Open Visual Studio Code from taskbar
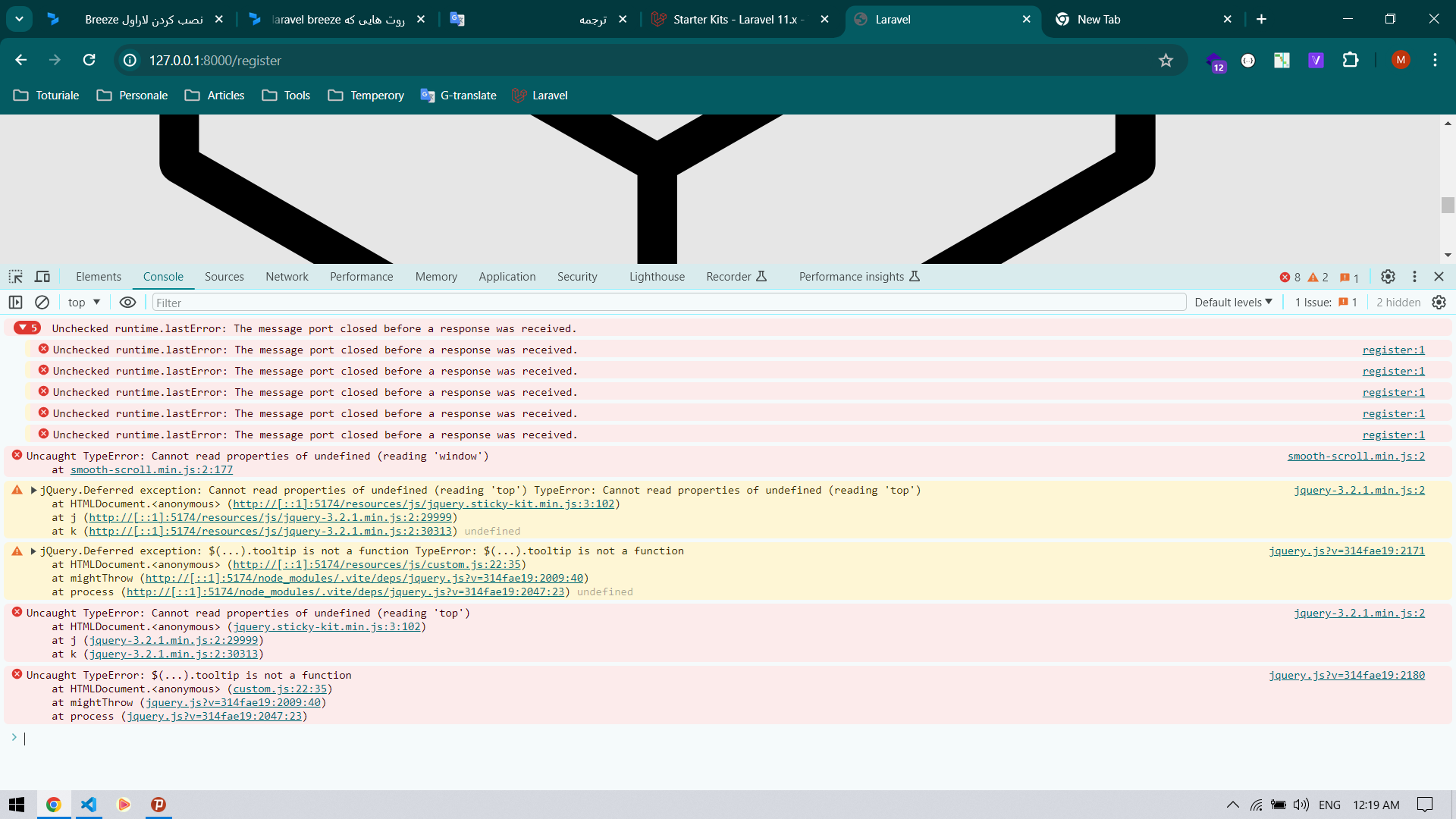The height and width of the screenshot is (819, 1456). (89, 805)
